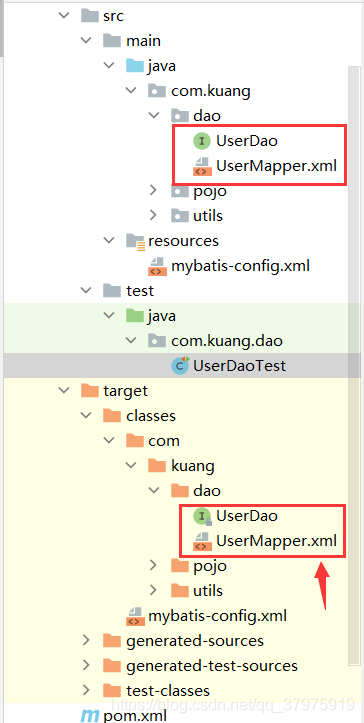364x723 pixels.
Task: Collapse the resources folder chevron
Action: (109, 241)
